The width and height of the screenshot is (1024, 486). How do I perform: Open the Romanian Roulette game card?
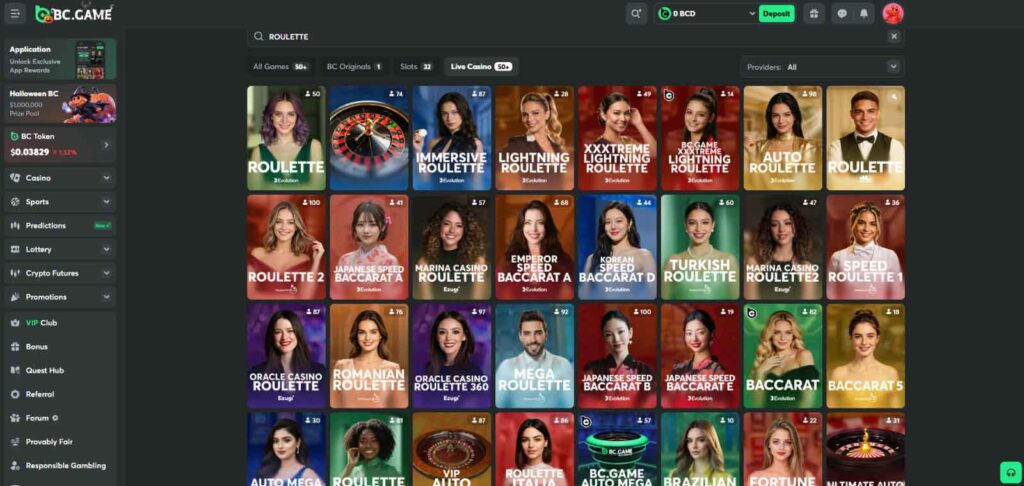pos(369,356)
